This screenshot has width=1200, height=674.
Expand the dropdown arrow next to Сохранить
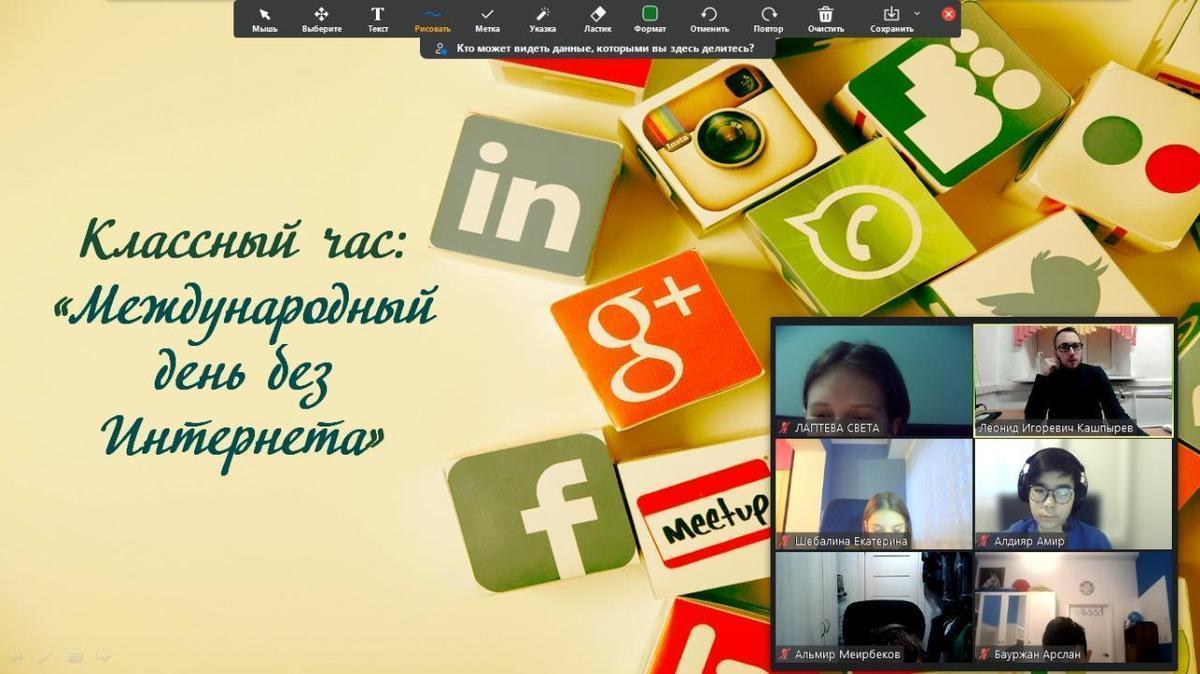(x=917, y=13)
